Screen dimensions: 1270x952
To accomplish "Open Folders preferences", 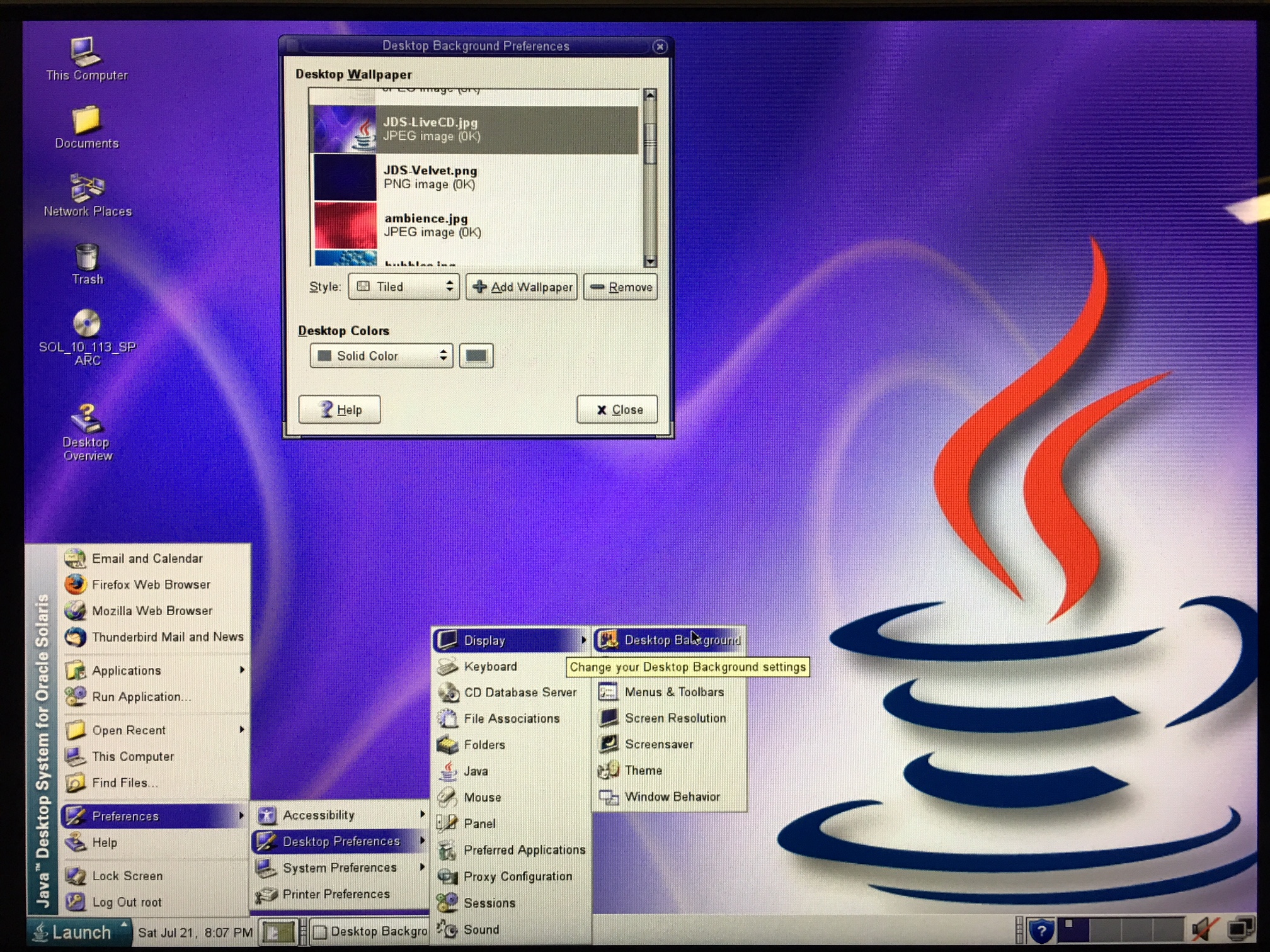I will coord(511,745).
